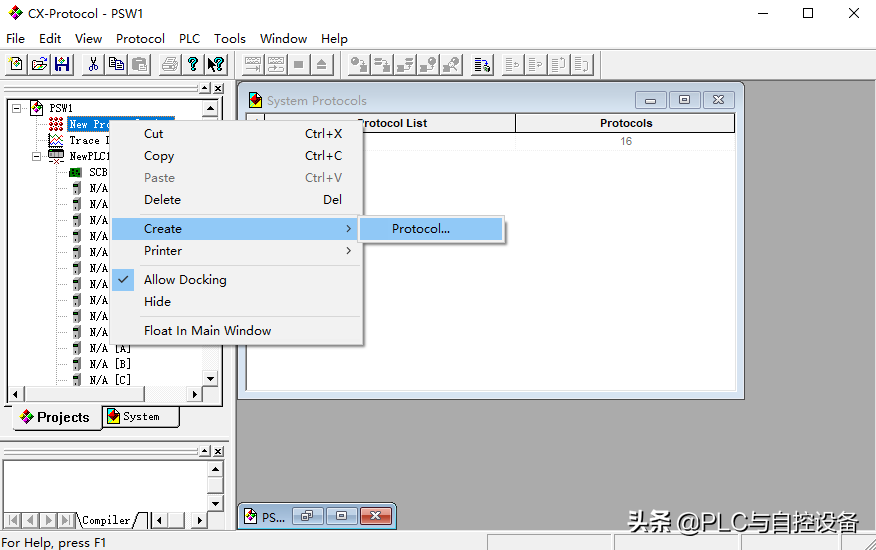Switch to the System tab

point(140,416)
